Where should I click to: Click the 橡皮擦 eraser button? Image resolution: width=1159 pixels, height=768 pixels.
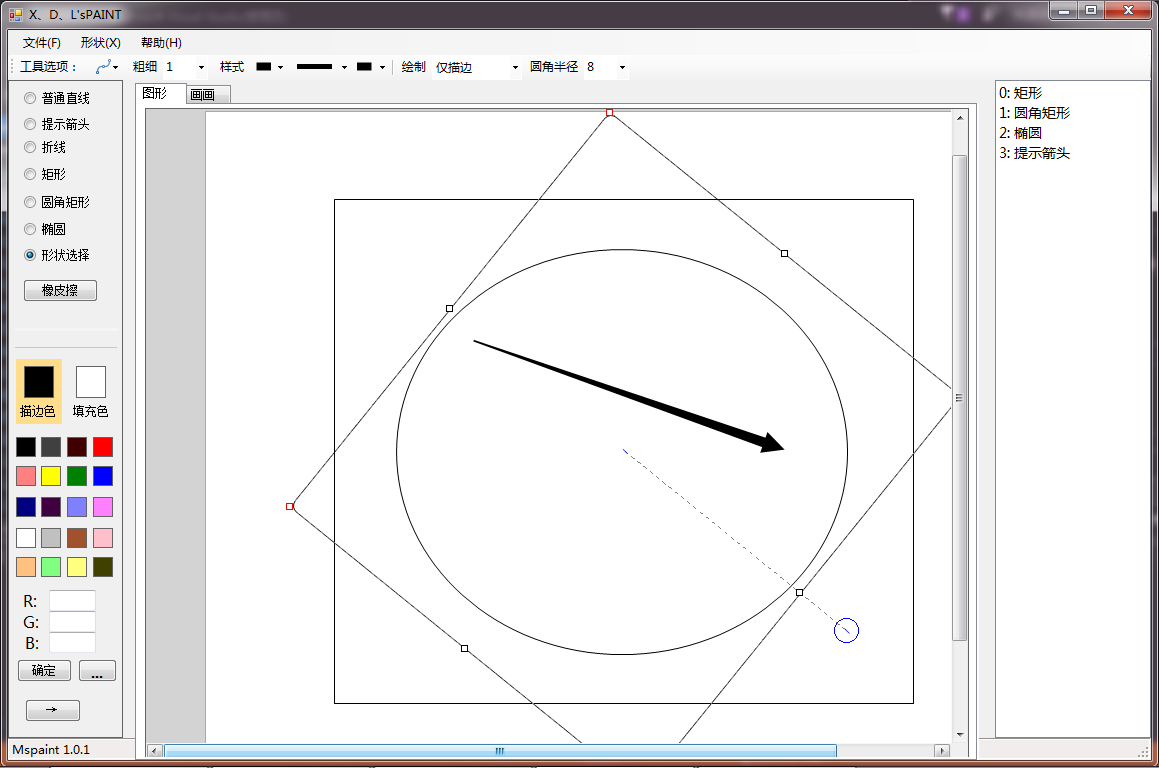coord(60,291)
